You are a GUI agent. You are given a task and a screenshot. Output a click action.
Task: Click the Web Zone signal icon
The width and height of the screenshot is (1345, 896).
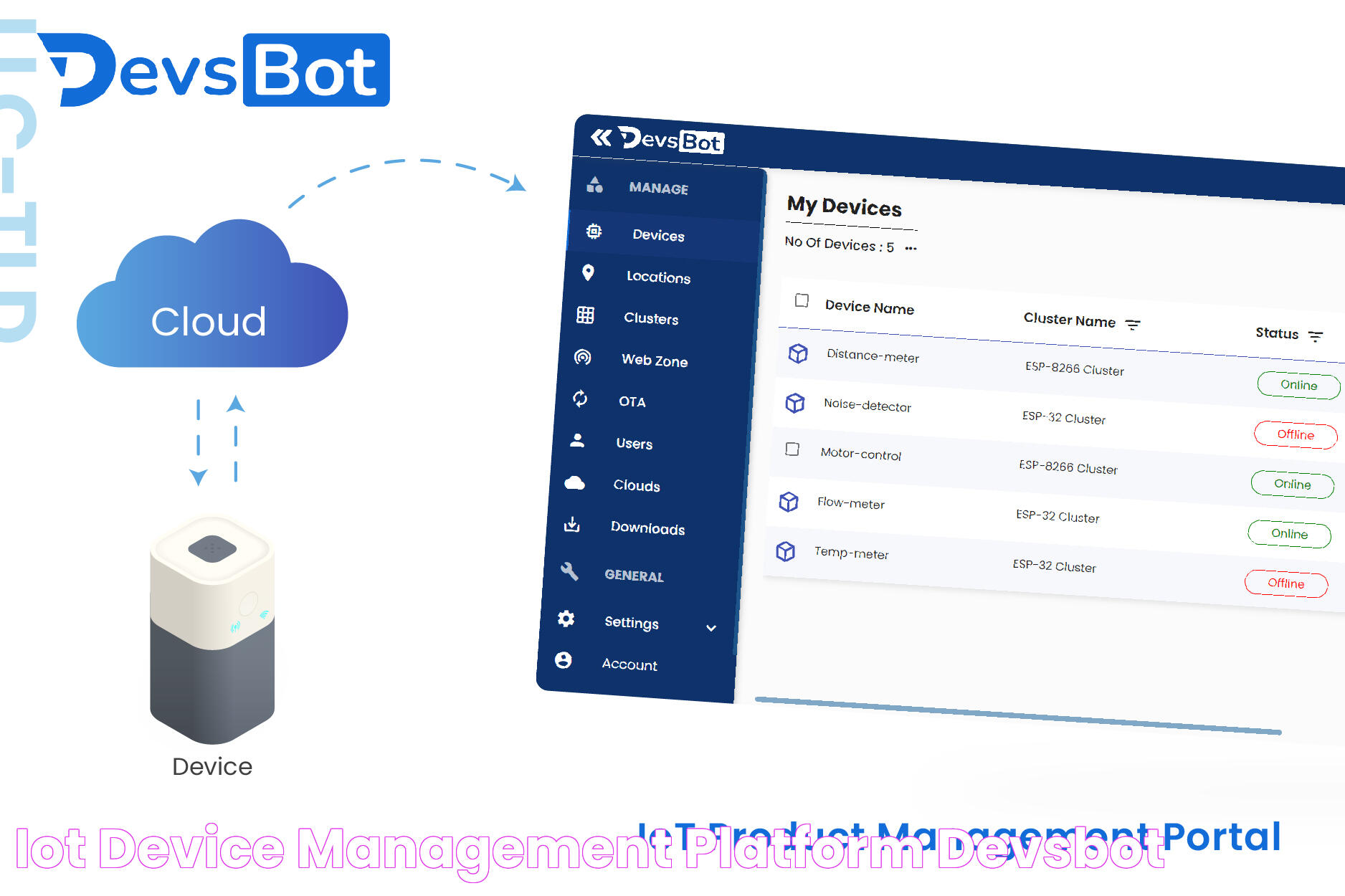(x=583, y=356)
